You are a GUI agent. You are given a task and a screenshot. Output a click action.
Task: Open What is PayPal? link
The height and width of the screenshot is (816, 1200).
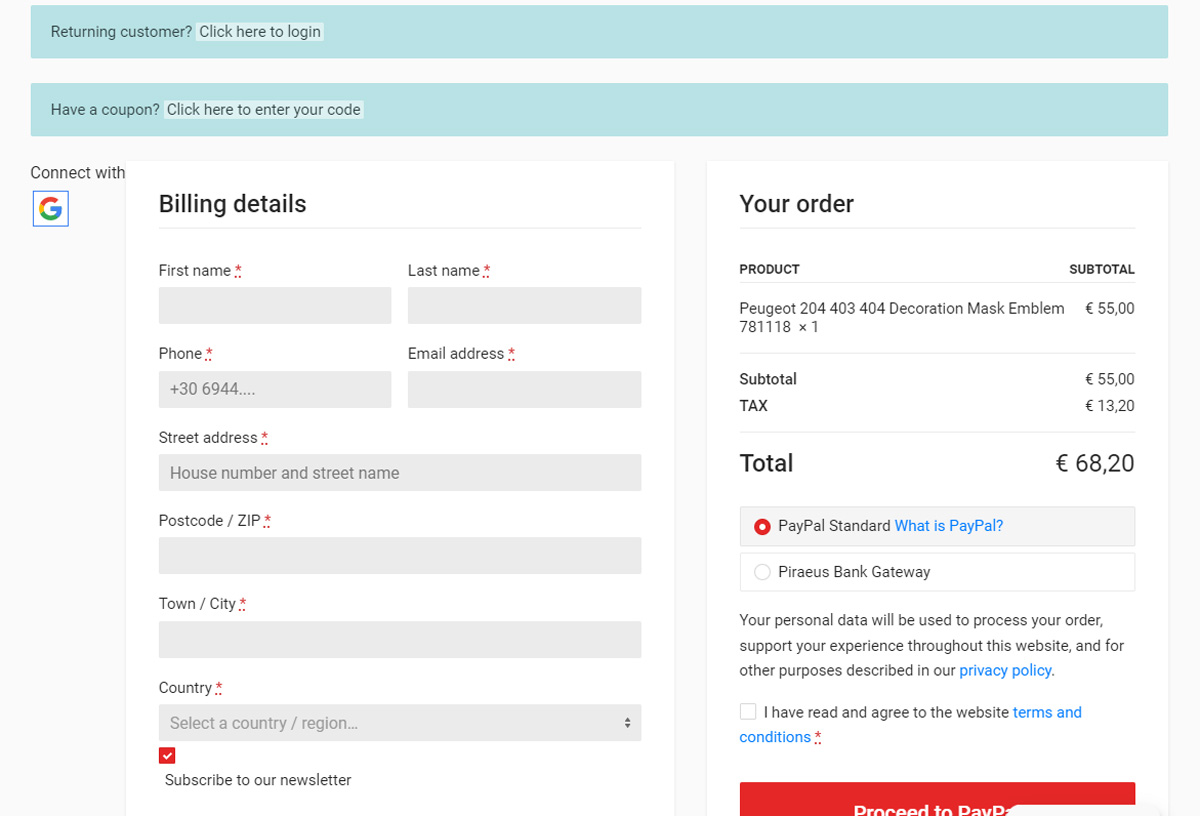coord(948,526)
